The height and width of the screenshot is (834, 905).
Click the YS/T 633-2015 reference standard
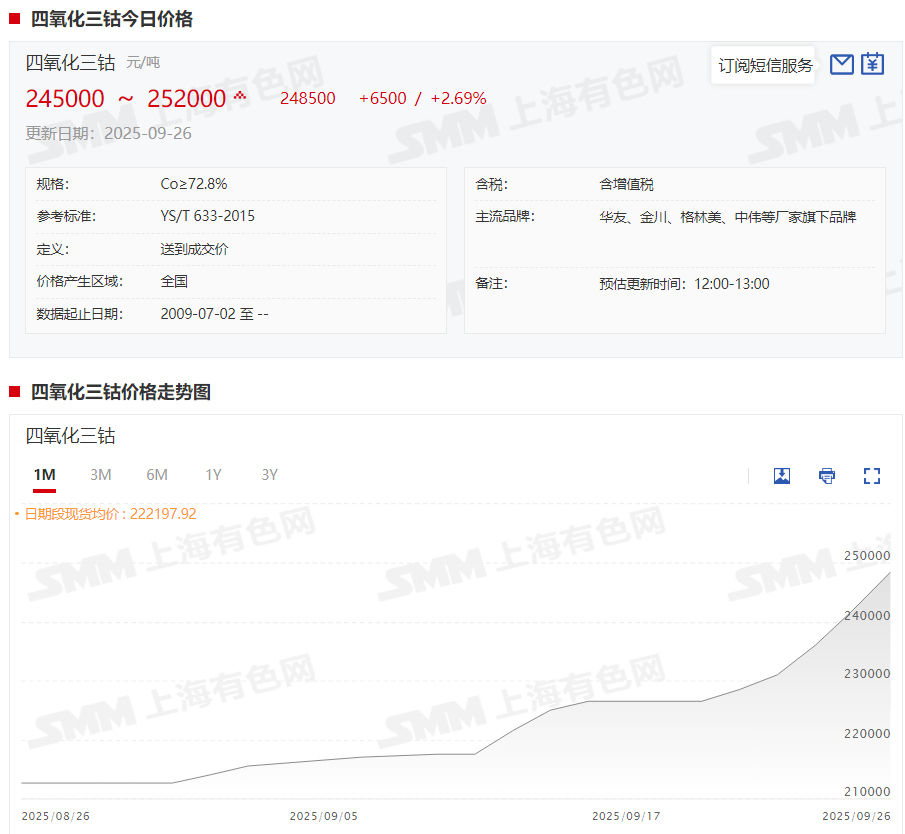pos(207,216)
